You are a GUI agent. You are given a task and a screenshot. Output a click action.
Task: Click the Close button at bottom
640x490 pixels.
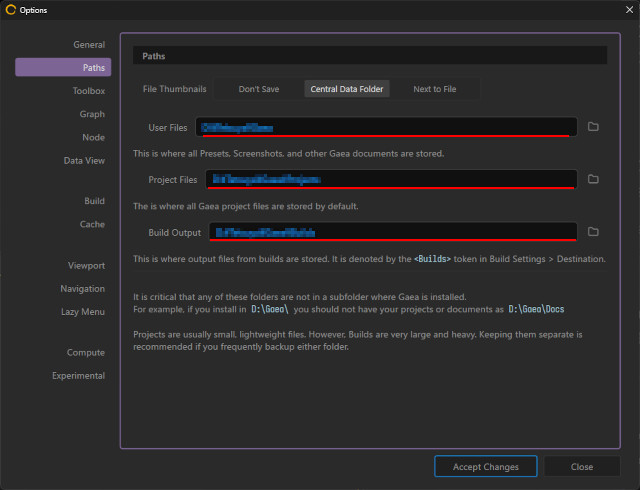(x=581, y=467)
